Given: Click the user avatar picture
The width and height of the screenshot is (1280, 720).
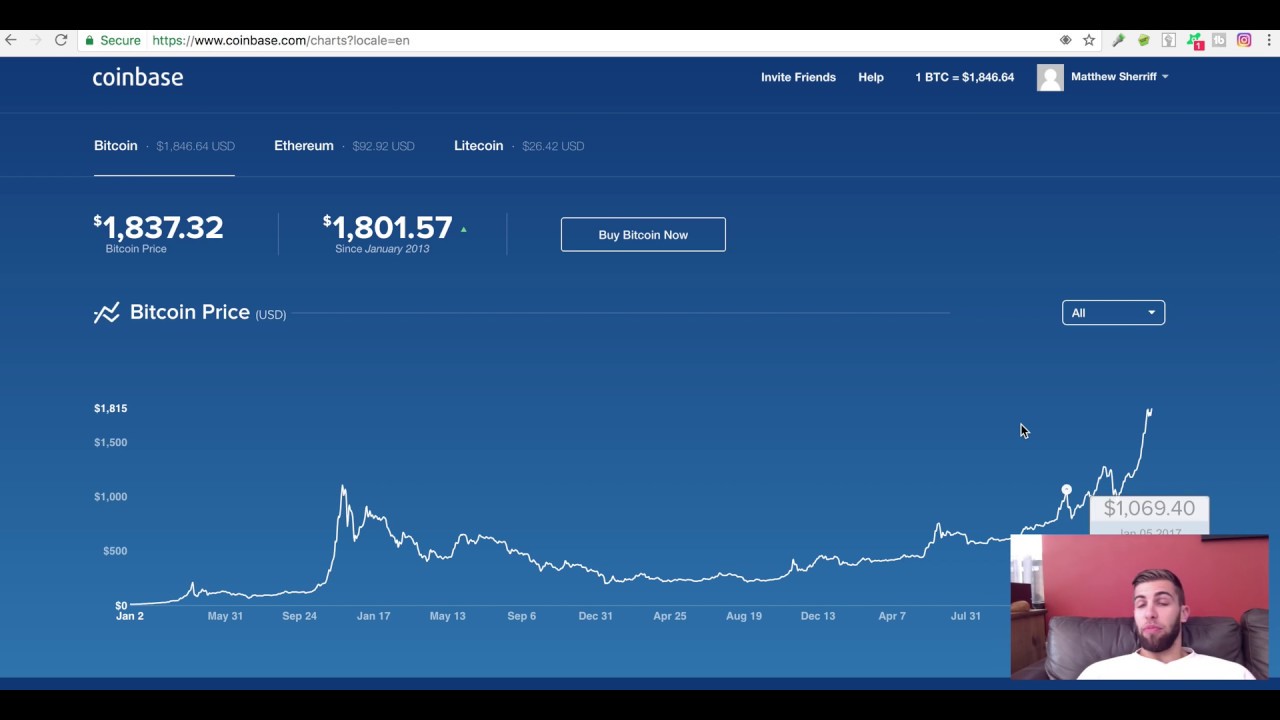Looking at the screenshot, I should [x=1050, y=77].
